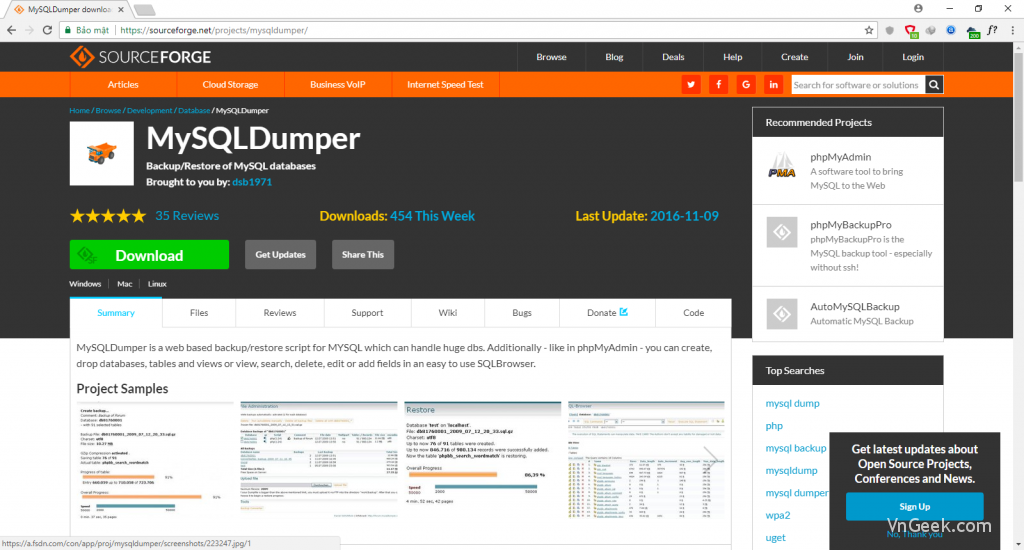Open Internet Speed Test link
The height and width of the screenshot is (550, 1024).
pyautogui.click(x=445, y=84)
